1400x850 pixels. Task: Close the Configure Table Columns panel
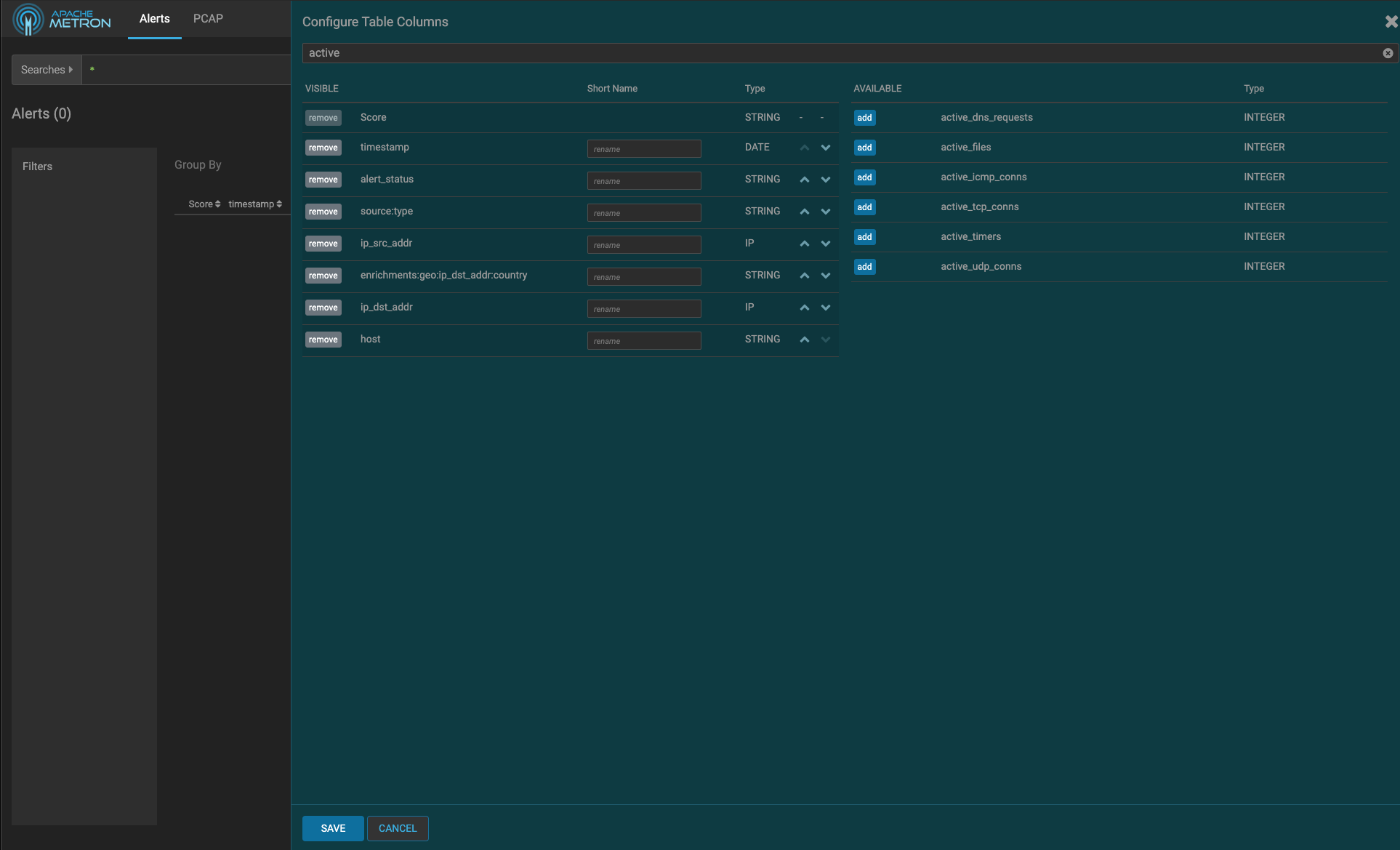click(x=1391, y=22)
